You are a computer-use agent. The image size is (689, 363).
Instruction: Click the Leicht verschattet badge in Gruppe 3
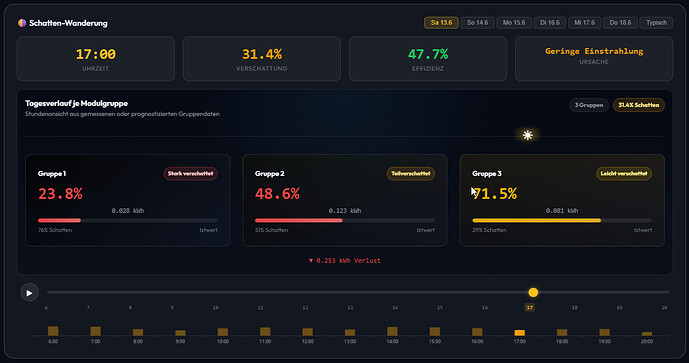624,174
